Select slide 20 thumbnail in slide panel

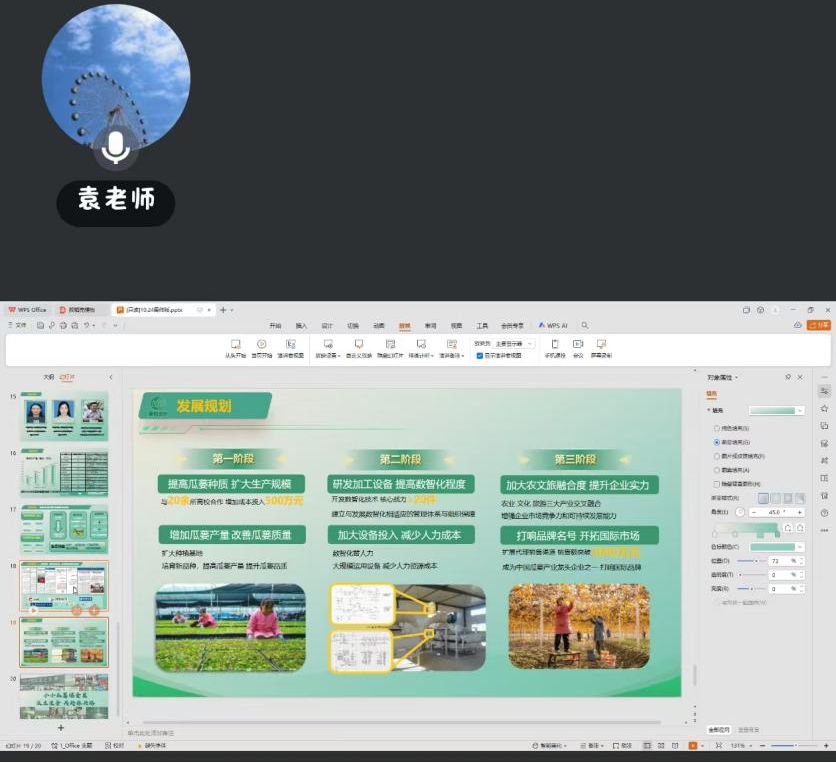click(x=64, y=696)
